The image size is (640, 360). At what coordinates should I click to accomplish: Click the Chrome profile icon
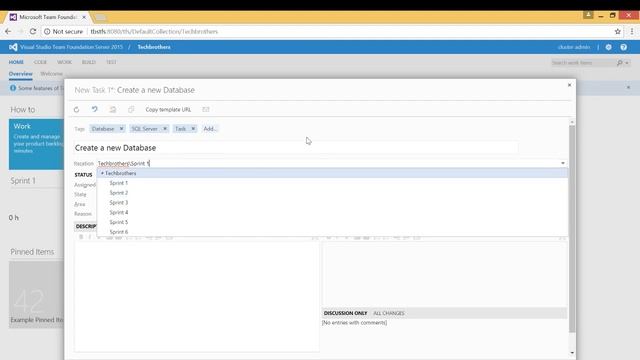[588, 15]
